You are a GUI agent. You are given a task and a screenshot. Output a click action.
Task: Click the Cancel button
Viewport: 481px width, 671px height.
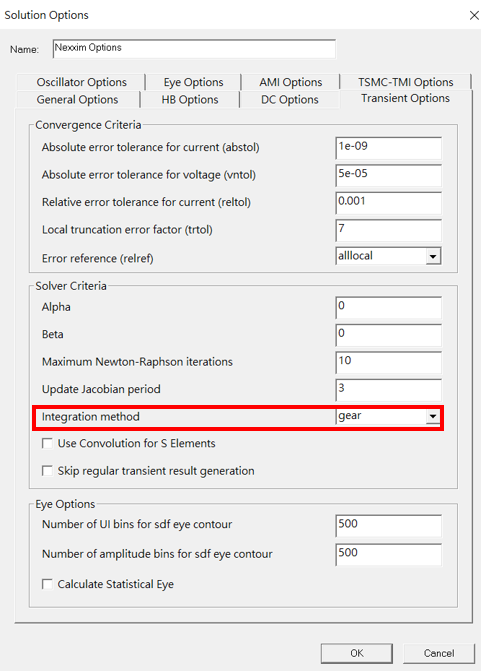[x=439, y=653]
